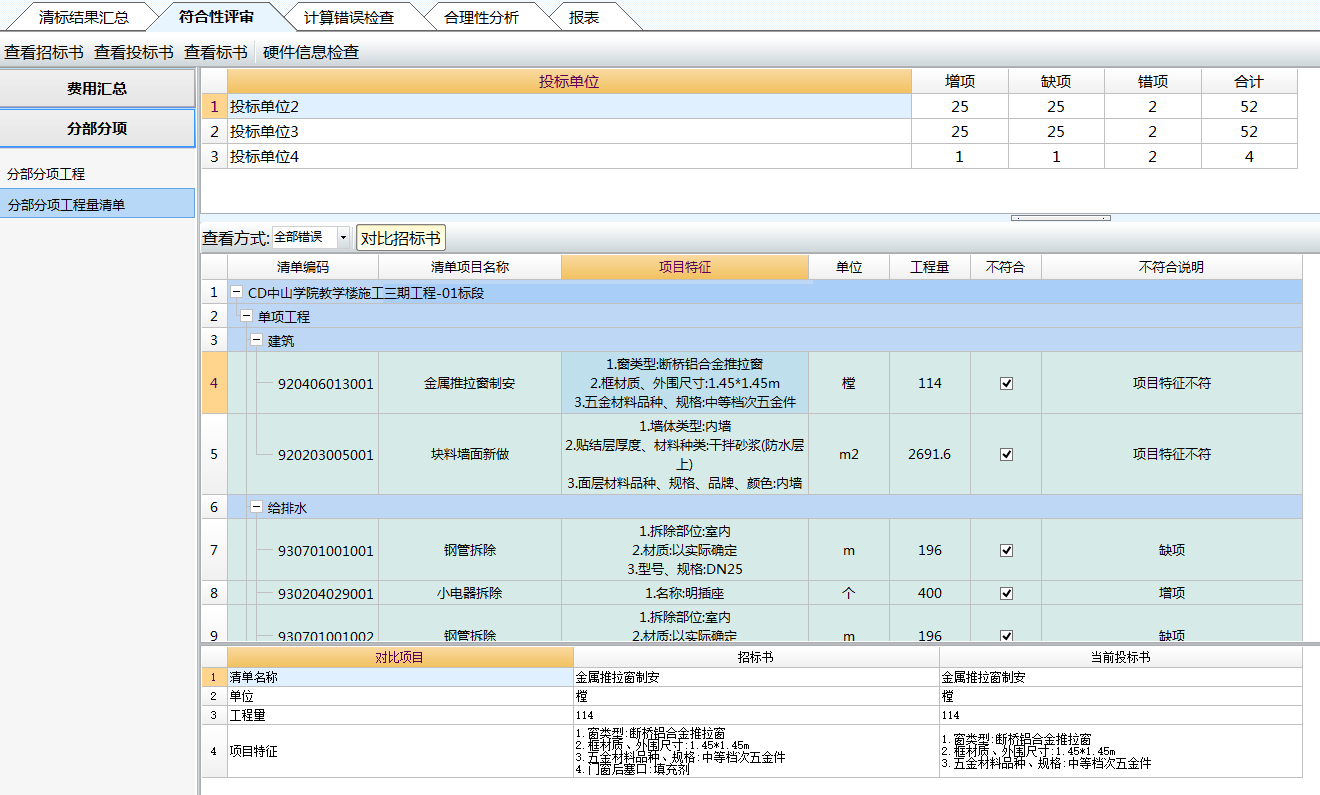Click the splitter handle below the bidder table

1060,217
